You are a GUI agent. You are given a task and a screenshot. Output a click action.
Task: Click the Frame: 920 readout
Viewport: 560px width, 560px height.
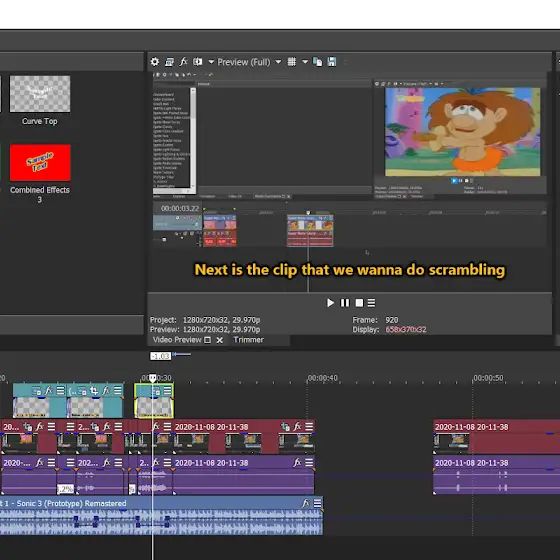(x=375, y=320)
